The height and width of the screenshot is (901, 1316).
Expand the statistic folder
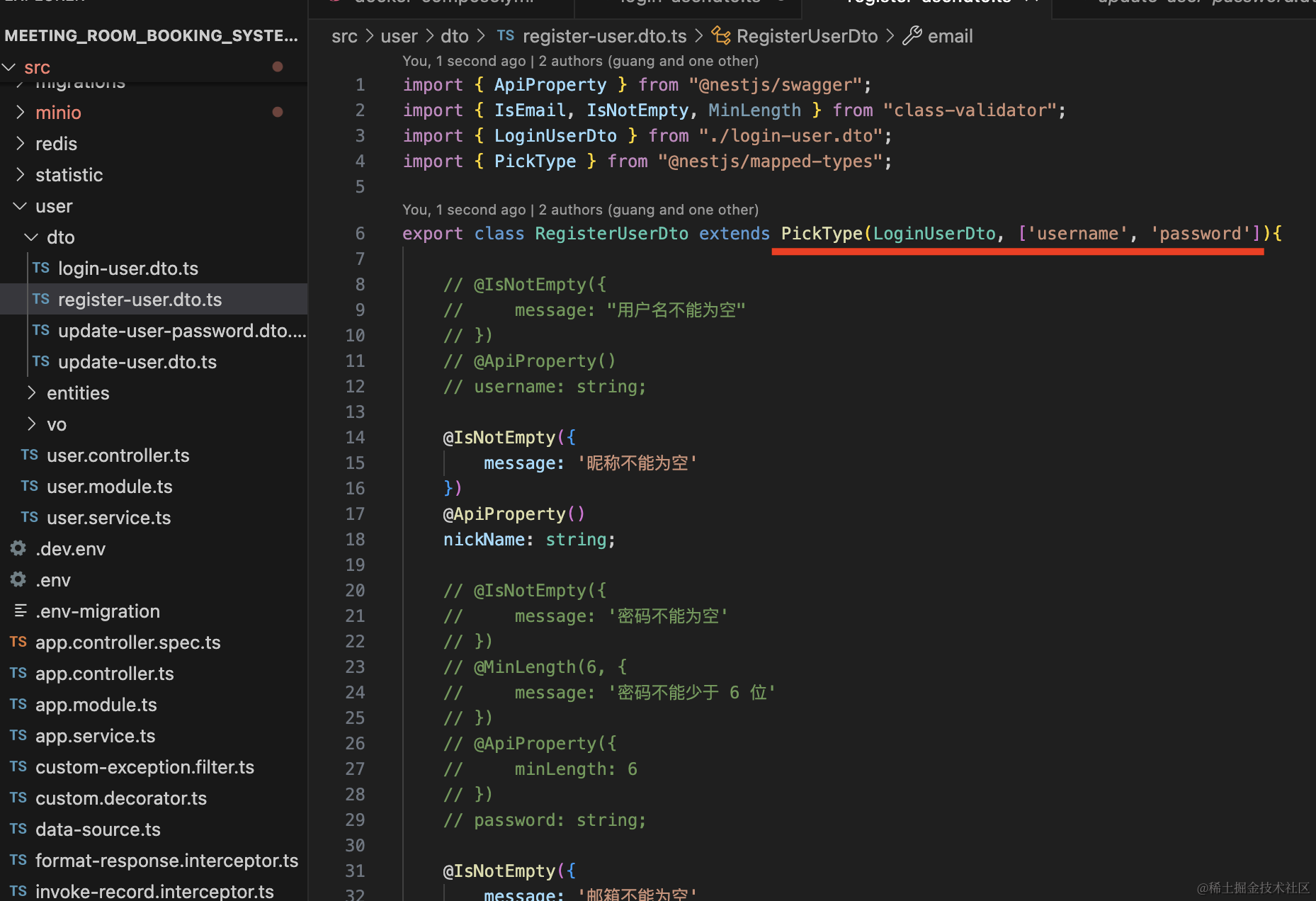[x=21, y=174]
